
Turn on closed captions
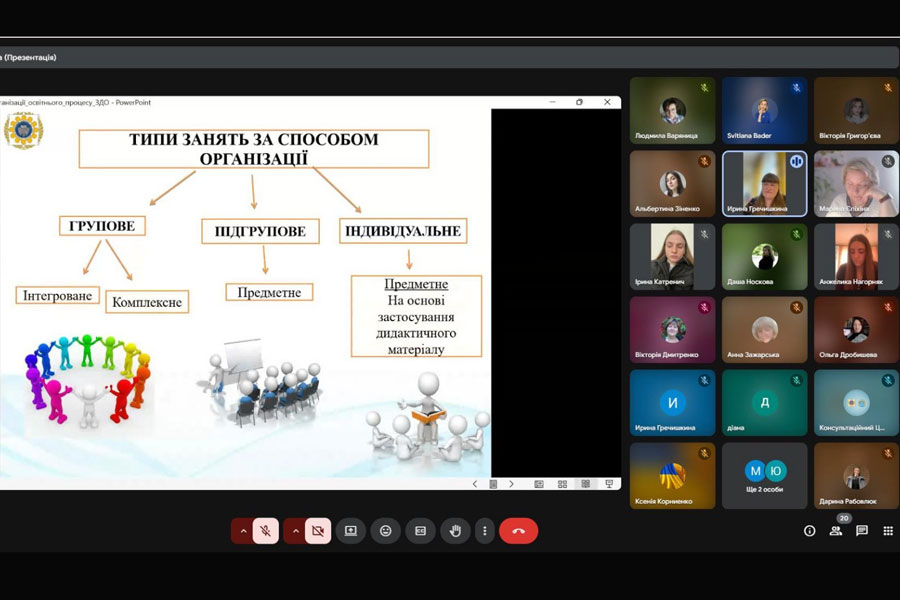(x=421, y=531)
